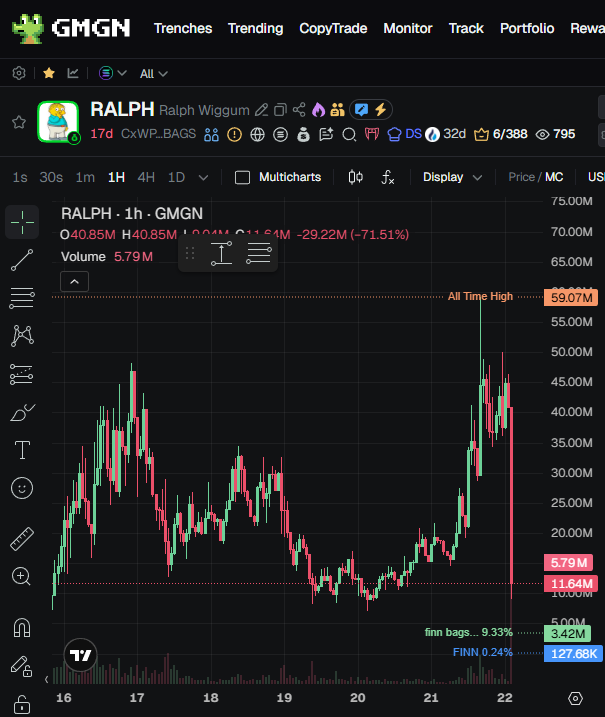Select the 1m timeframe
The image size is (605, 717).
point(85,177)
